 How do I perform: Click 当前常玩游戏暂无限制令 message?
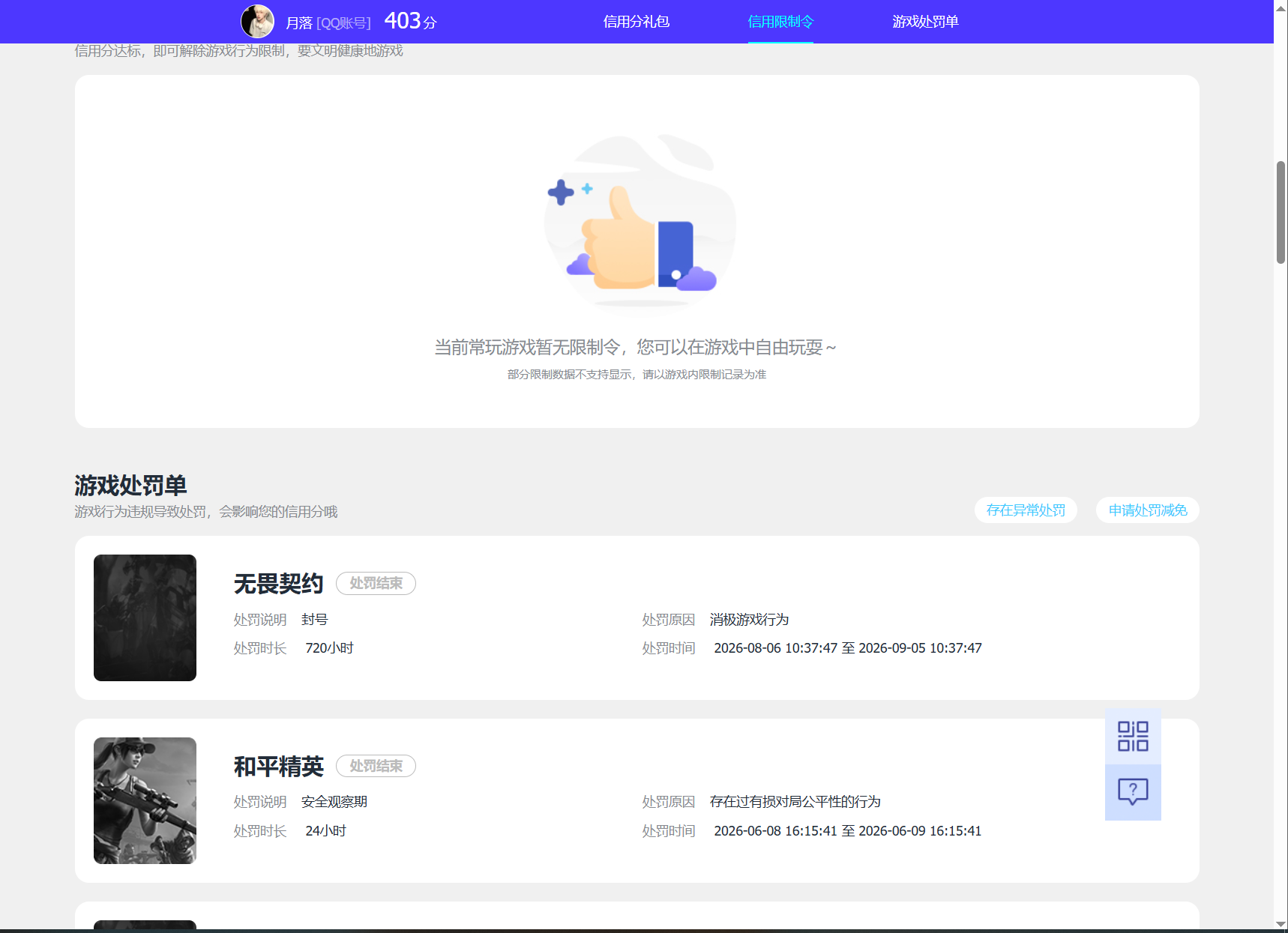pyautogui.click(x=636, y=348)
